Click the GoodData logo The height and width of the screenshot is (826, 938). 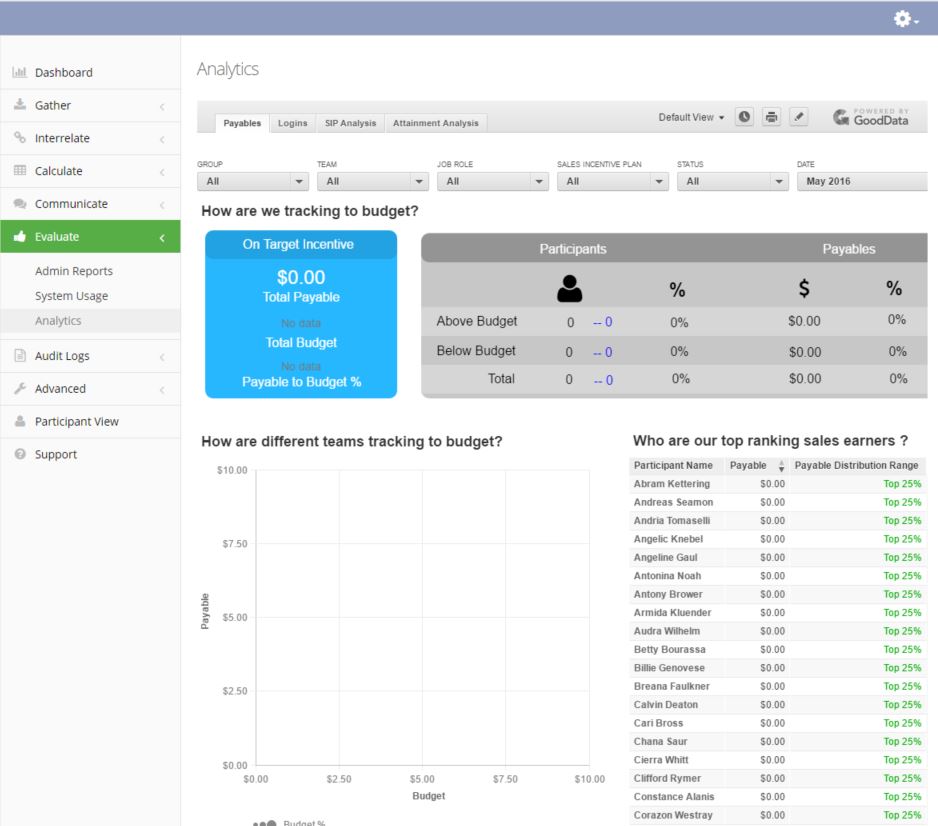871,117
